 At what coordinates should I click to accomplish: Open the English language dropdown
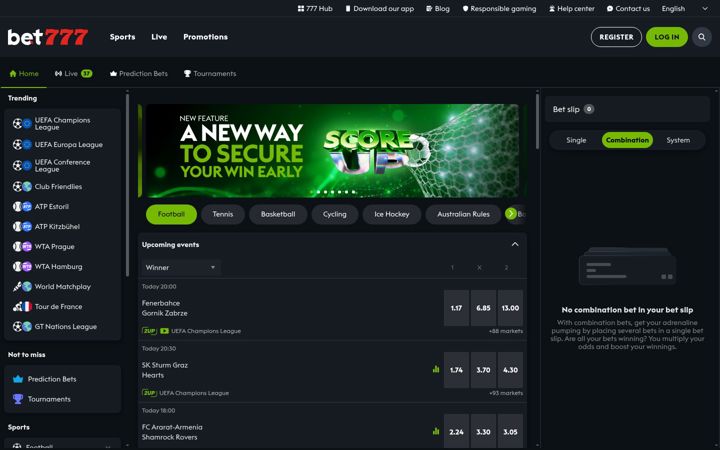click(x=685, y=9)
